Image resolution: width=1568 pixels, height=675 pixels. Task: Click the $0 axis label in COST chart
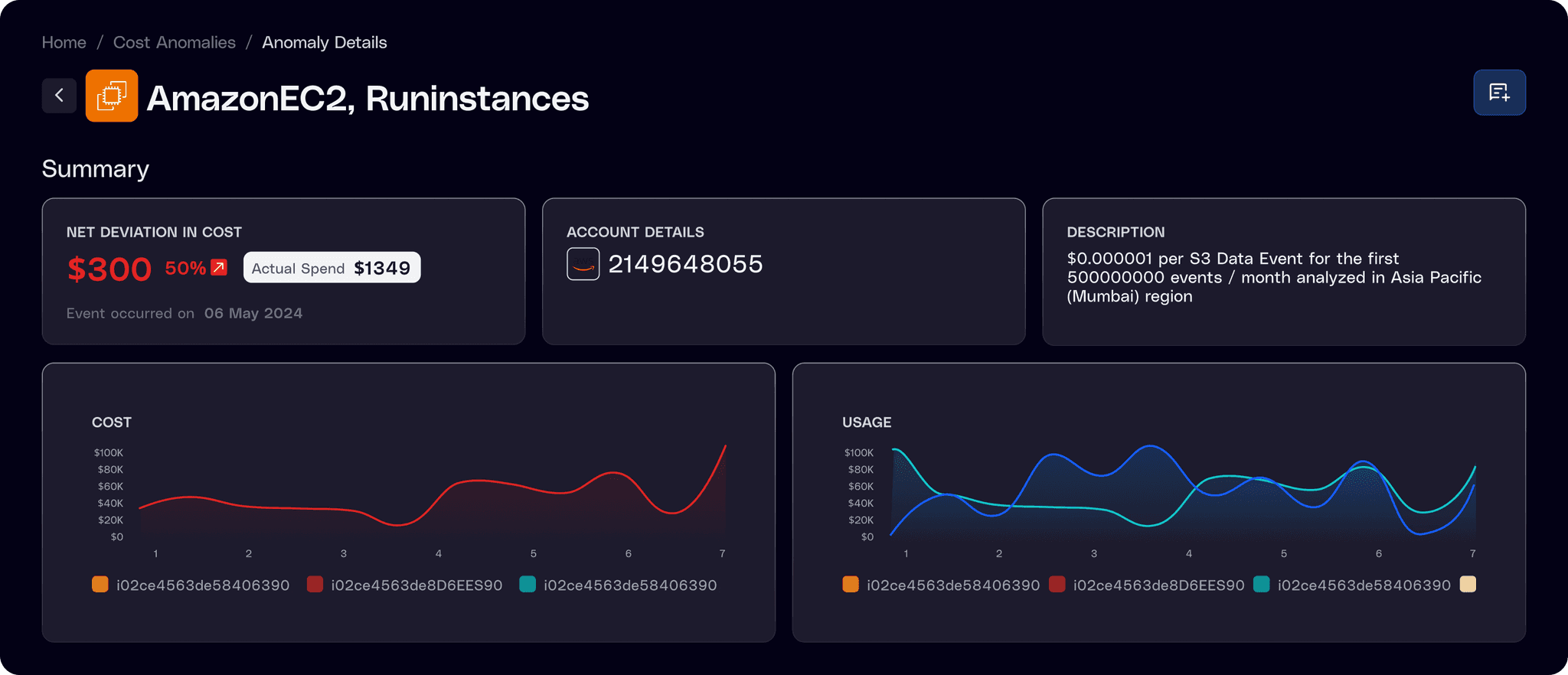point(117,537)
